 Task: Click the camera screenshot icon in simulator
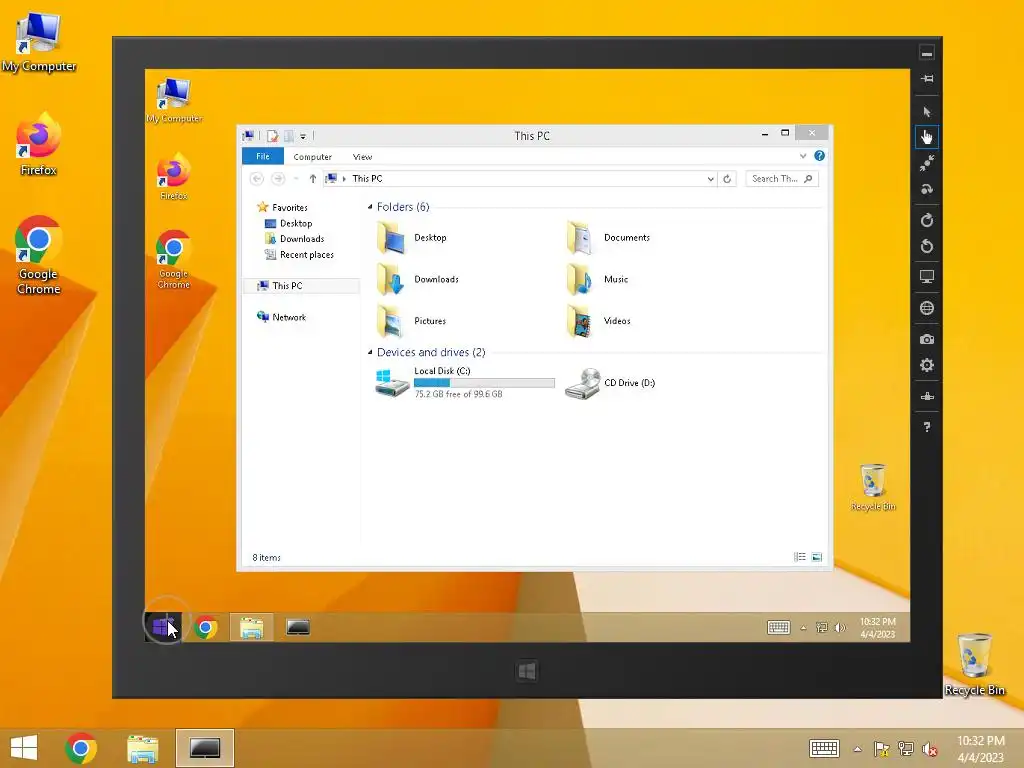pos(927,339)
